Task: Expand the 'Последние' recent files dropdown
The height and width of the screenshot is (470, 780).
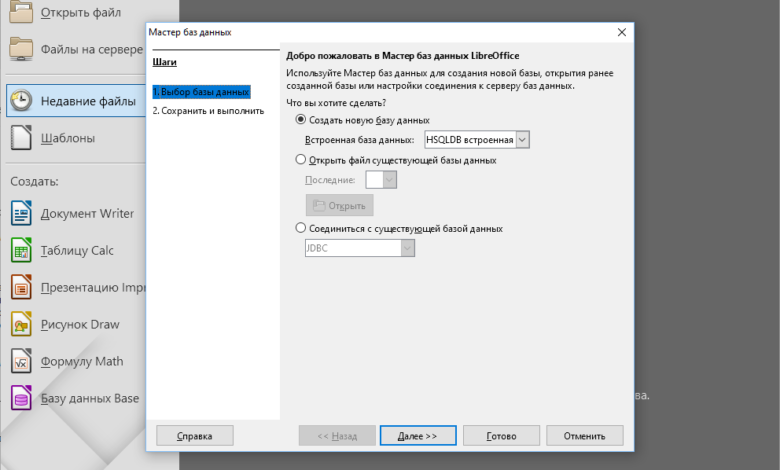Action: click(x=390, y=180)
